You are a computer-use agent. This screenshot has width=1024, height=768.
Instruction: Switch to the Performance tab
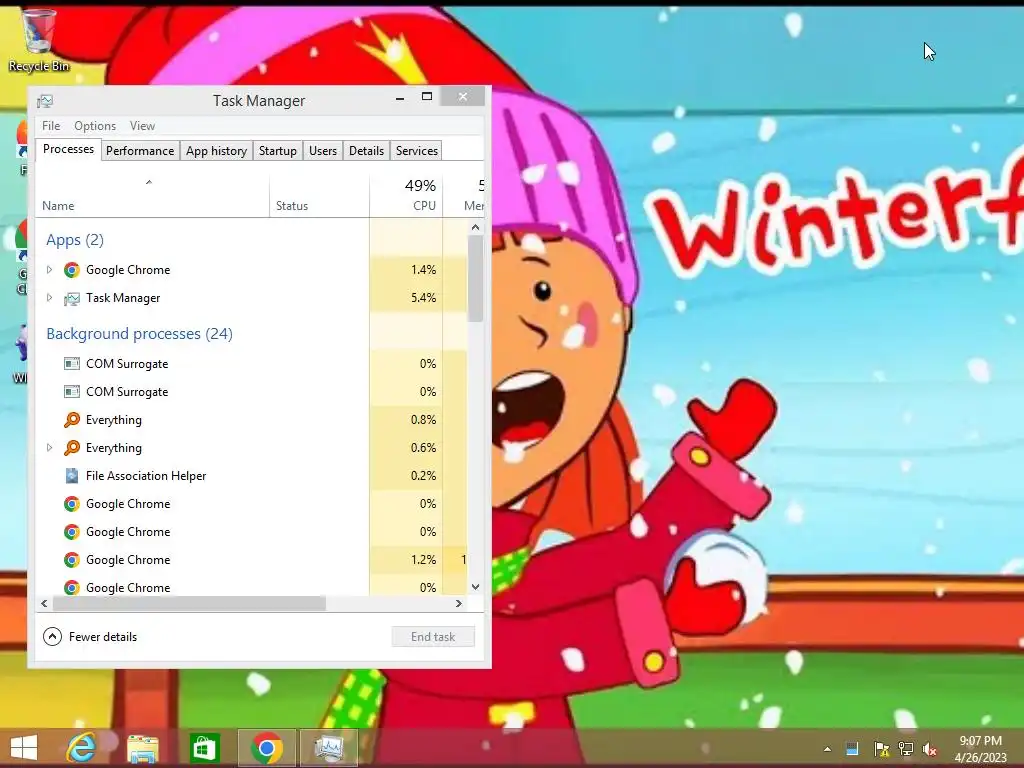point(140,151)
